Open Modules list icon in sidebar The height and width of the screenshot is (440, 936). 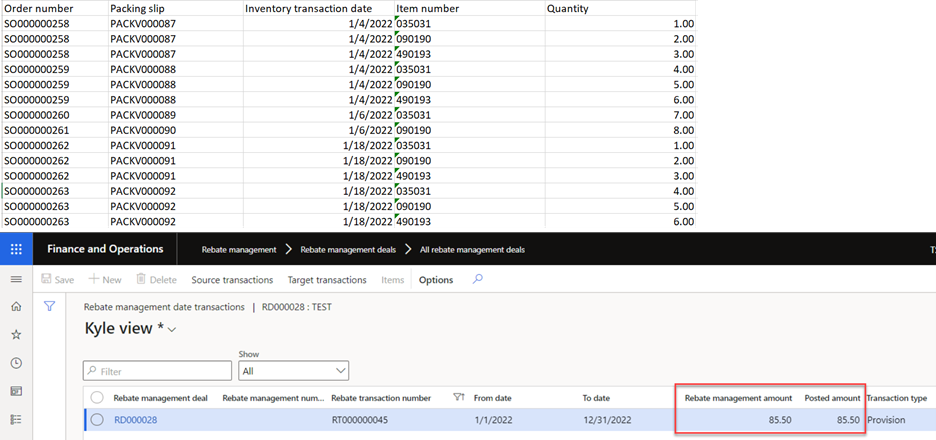(16, 419)
